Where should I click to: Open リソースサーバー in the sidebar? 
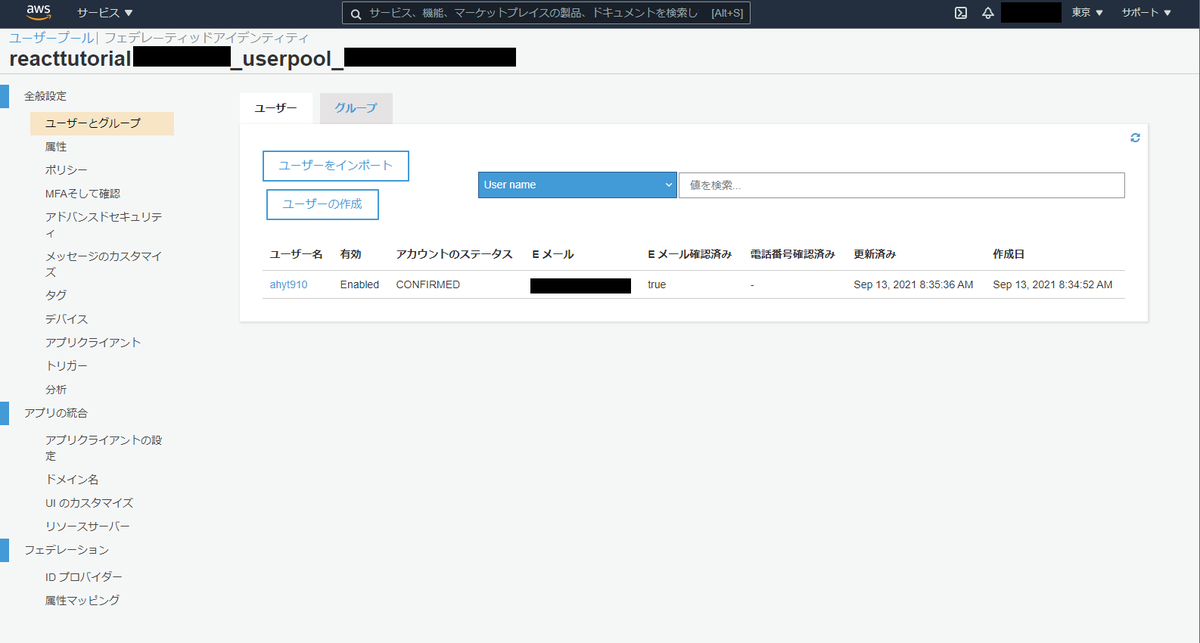pos(88,526)
